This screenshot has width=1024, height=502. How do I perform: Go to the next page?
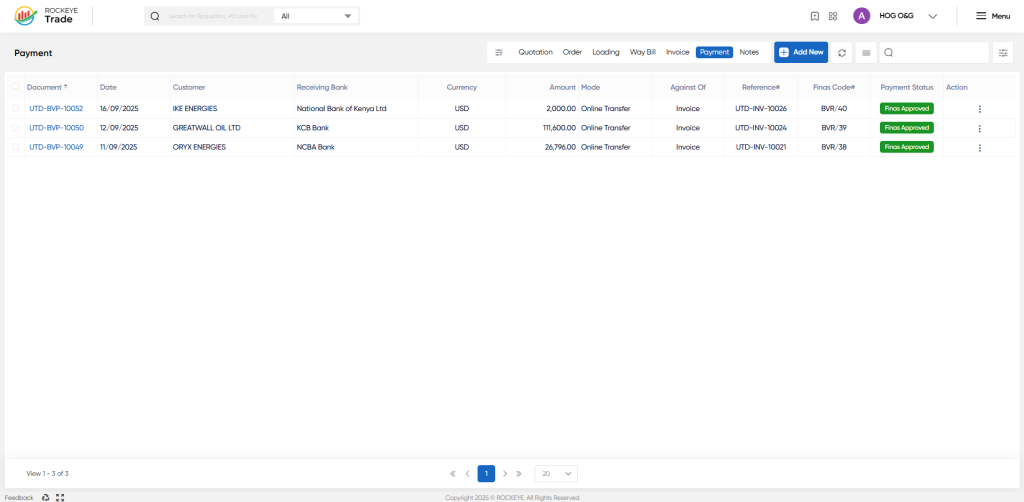click(x=505, y=473)
